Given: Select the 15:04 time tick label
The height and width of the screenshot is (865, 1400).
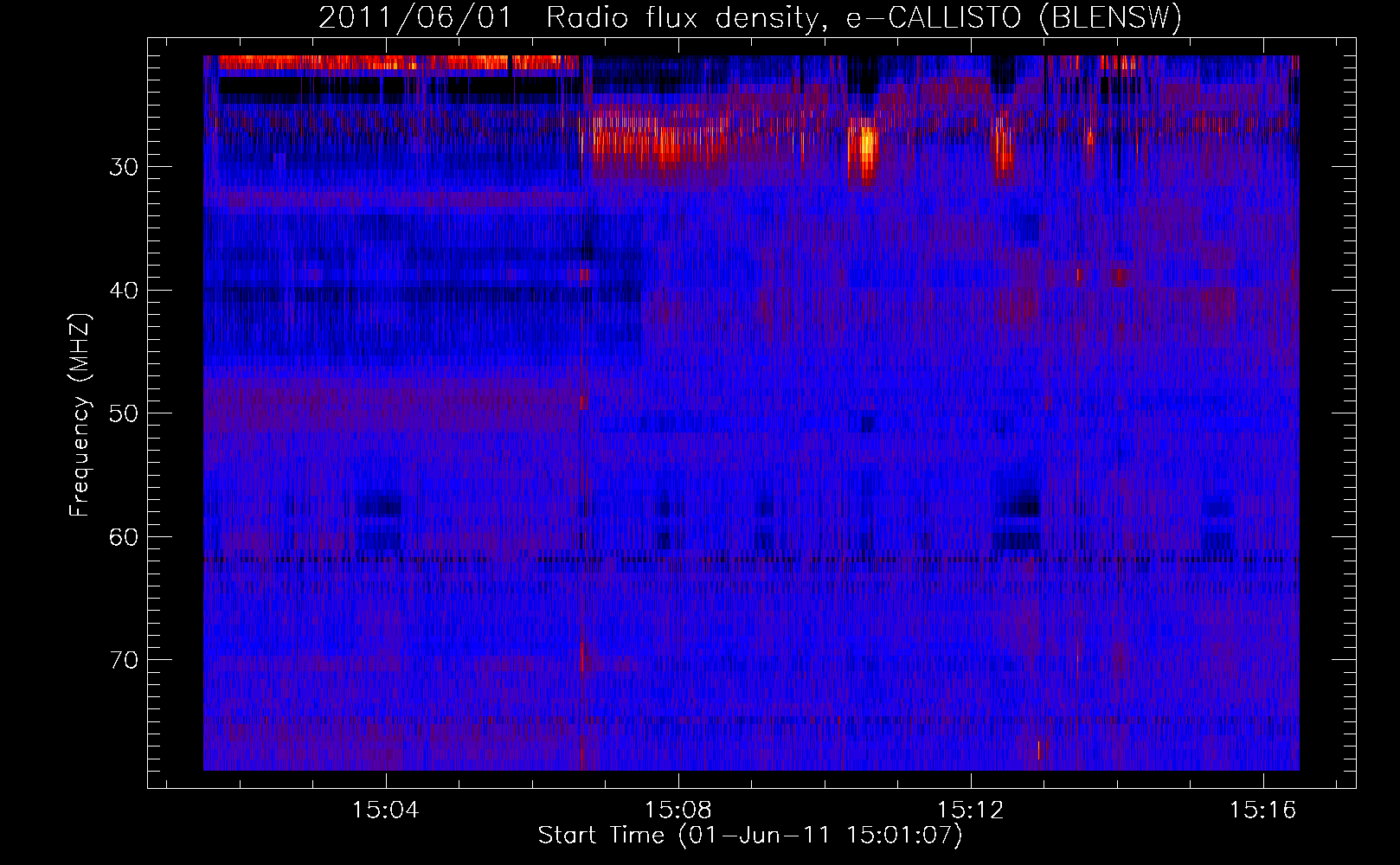Looking at the screenshot, I should (386, 811).
